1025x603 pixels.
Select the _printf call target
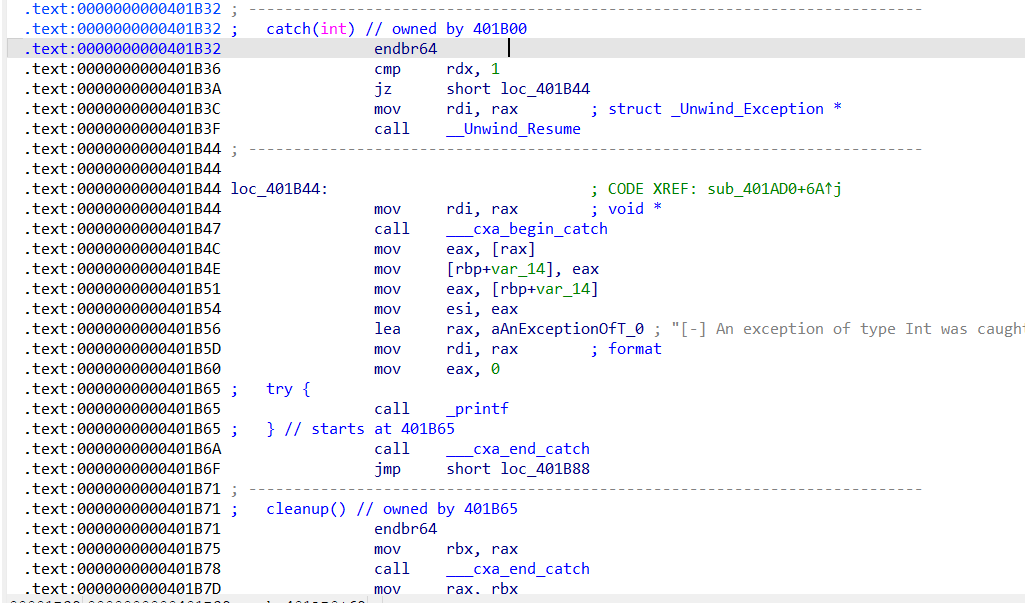coord(477,409)
